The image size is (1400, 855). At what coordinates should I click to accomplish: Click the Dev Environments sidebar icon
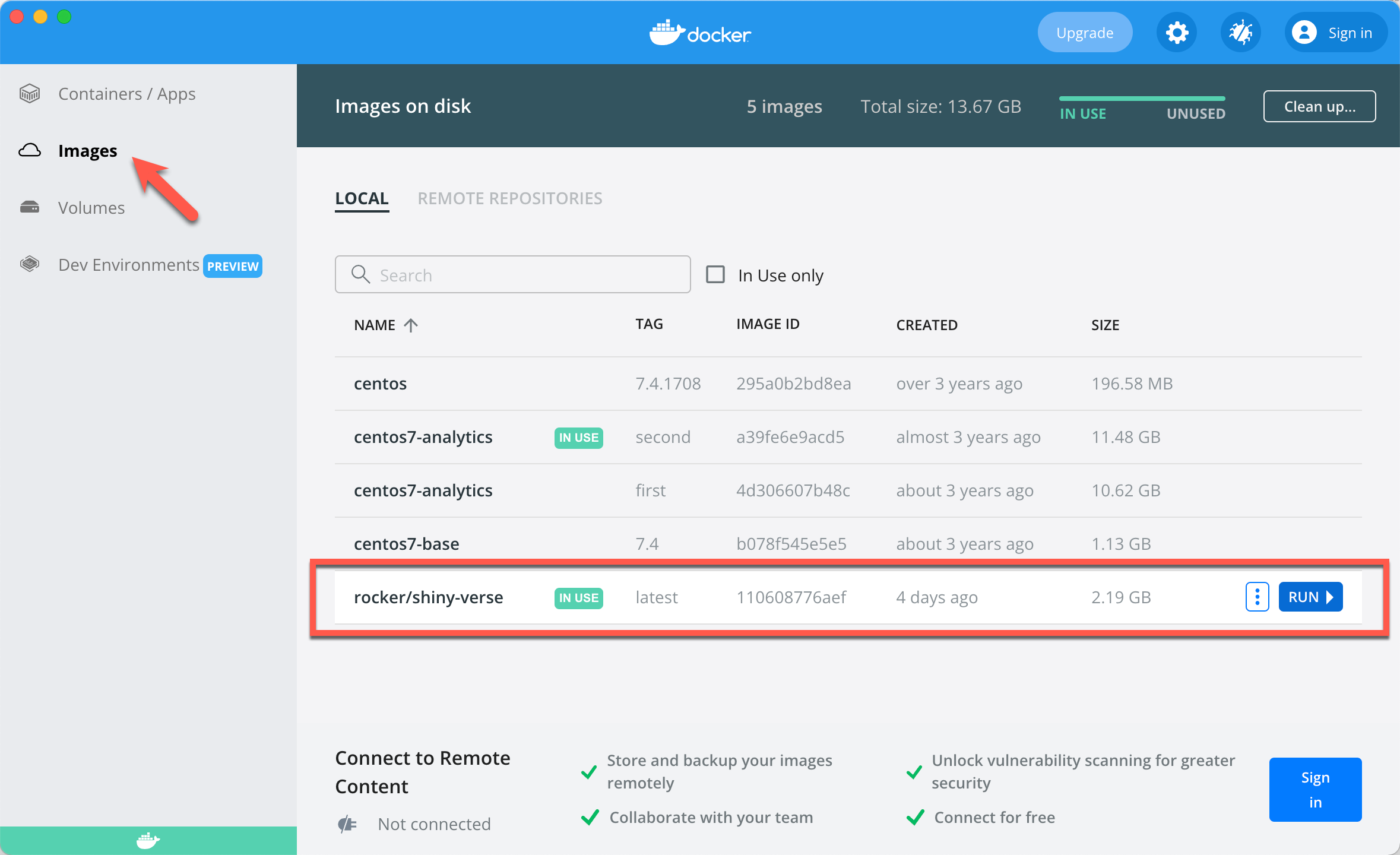point(30,264)
